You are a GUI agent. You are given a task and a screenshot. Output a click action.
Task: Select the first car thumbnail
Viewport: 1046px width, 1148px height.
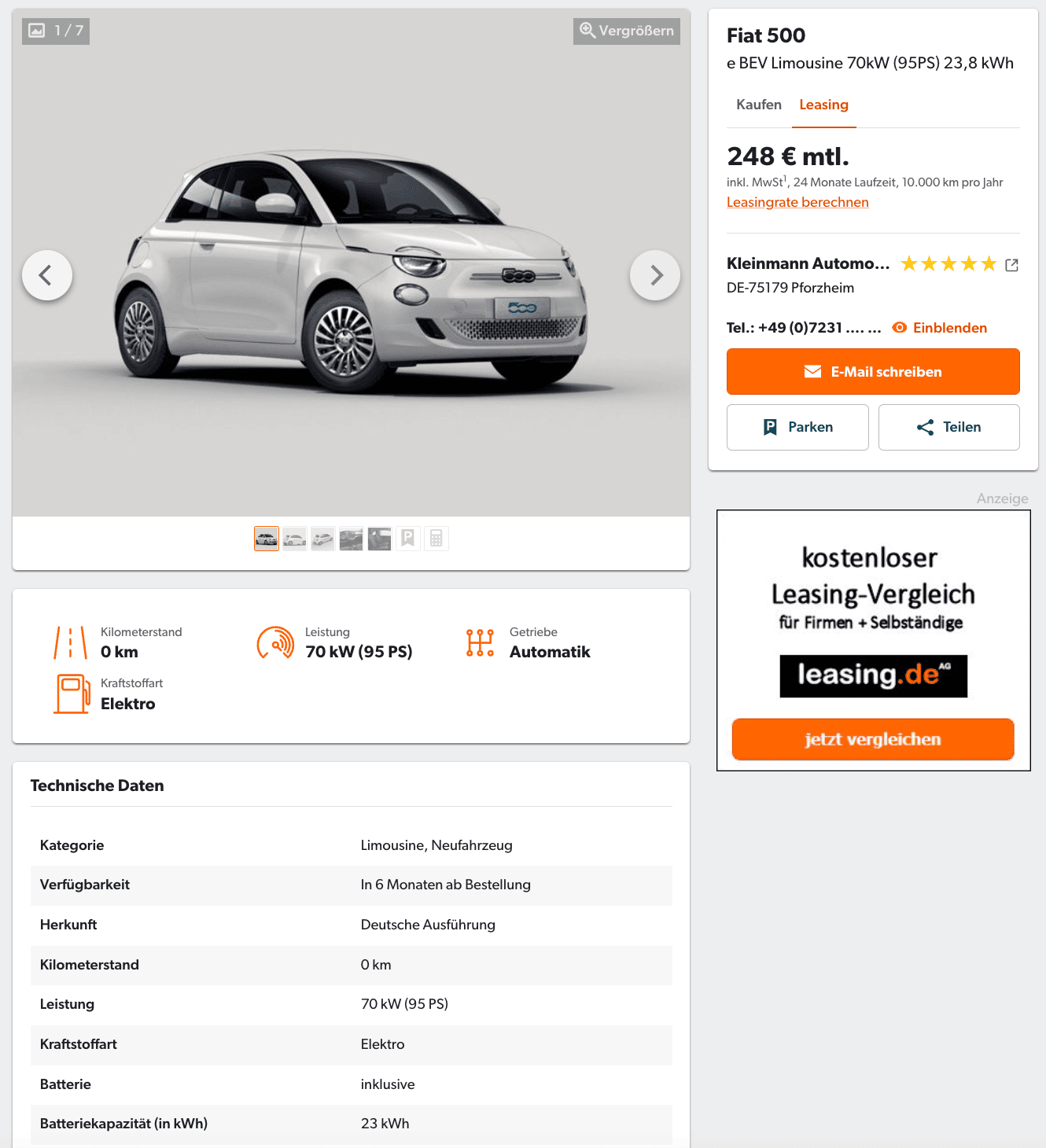click(267, 539)
